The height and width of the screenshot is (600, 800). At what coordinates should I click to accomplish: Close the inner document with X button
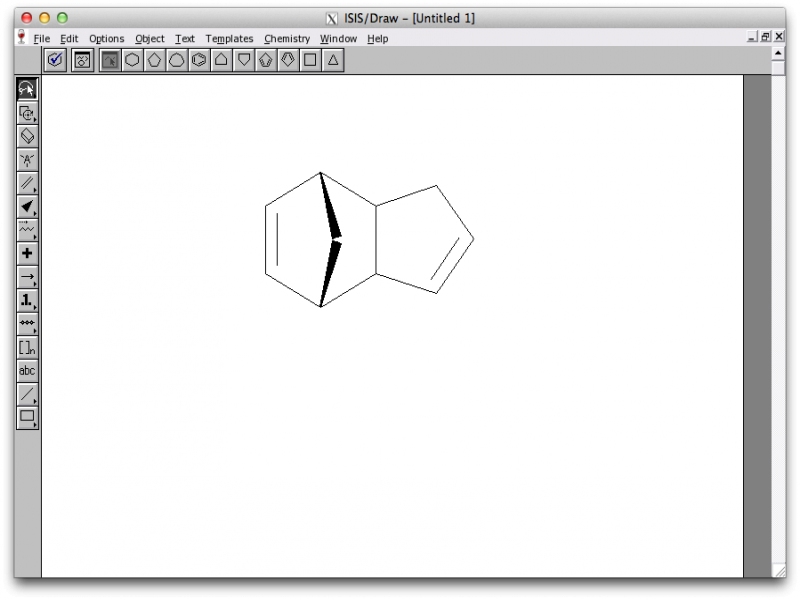click(x=779, y=36)
